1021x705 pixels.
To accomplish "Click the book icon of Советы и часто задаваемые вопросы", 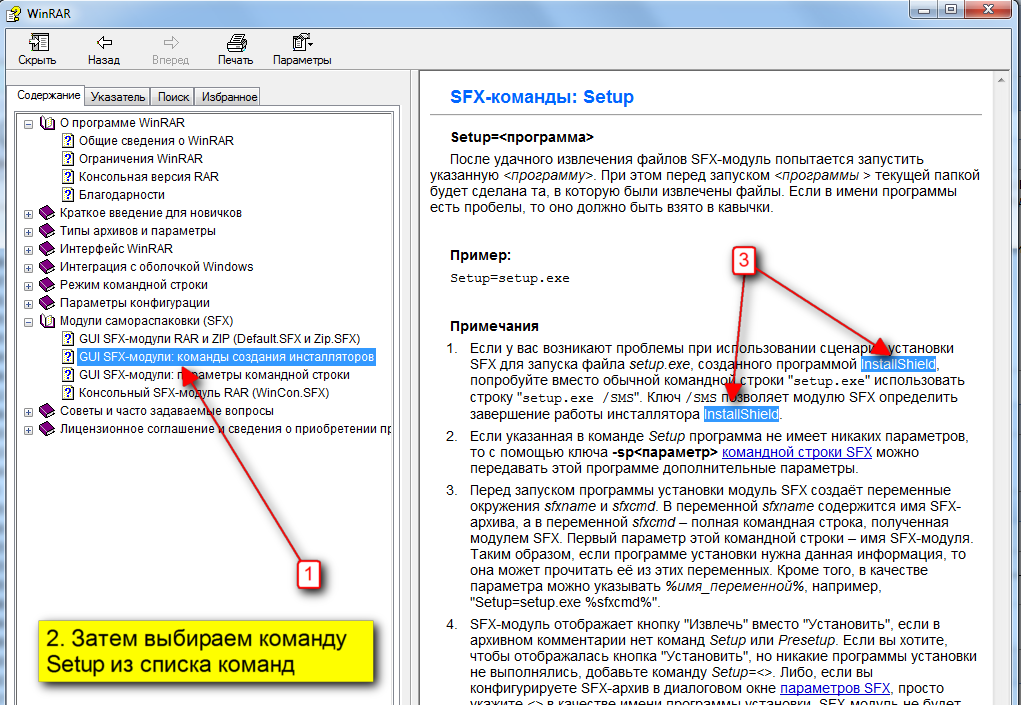I will click(47, 411).
